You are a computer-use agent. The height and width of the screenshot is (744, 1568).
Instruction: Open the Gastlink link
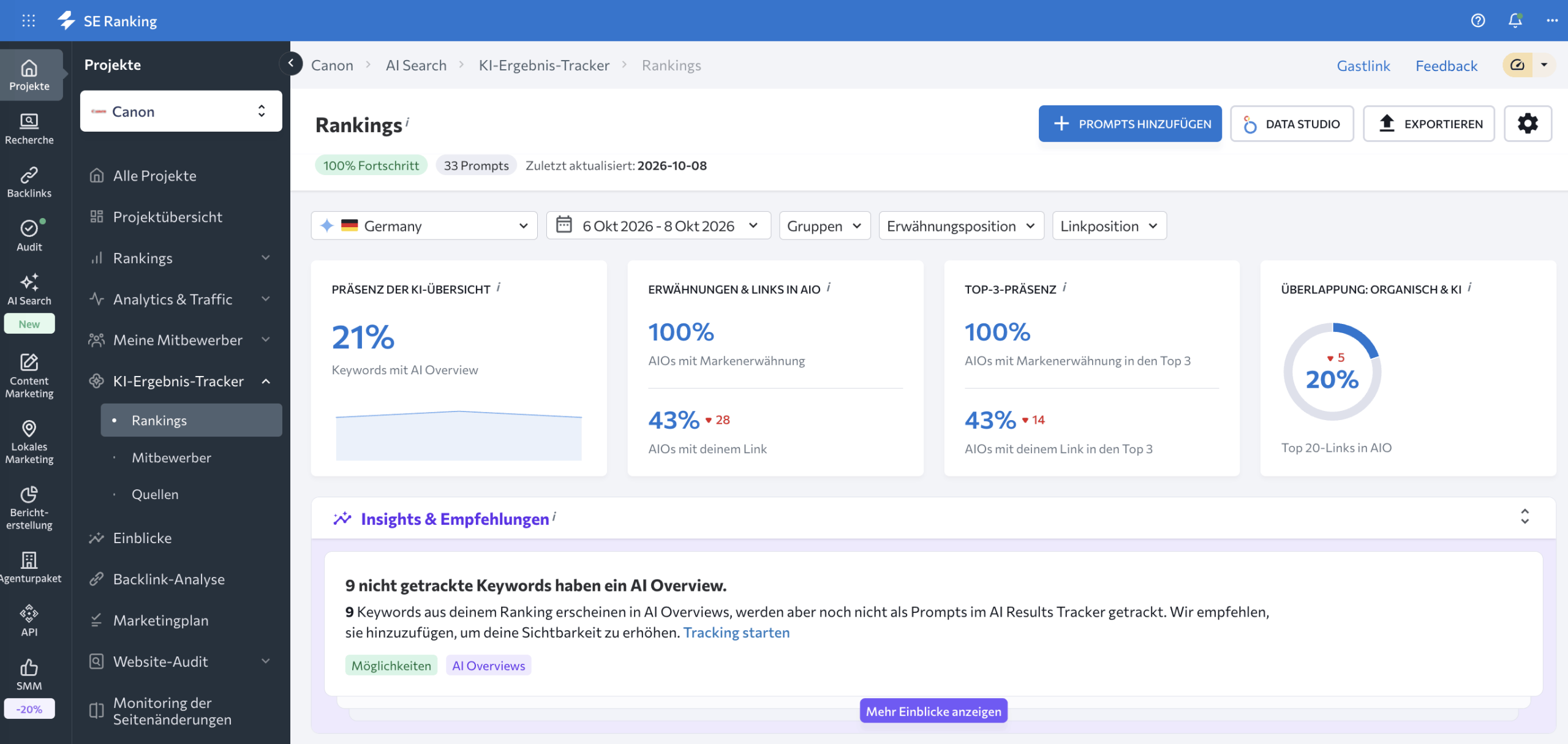pyautogui.click(x=1363, y=65)
